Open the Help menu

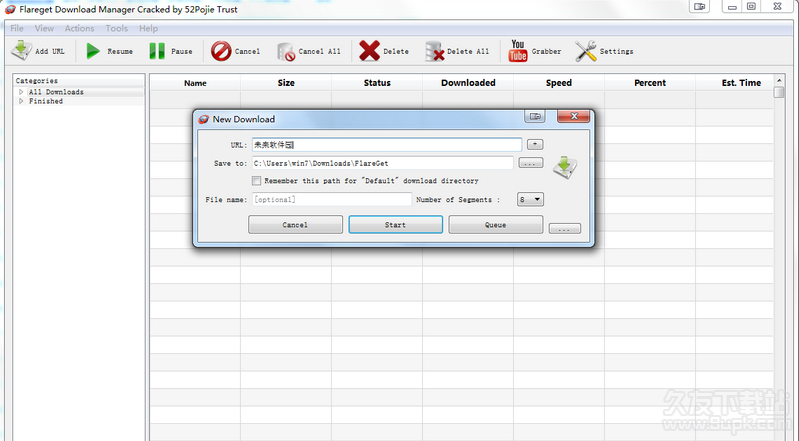click(x=148, y=29)
